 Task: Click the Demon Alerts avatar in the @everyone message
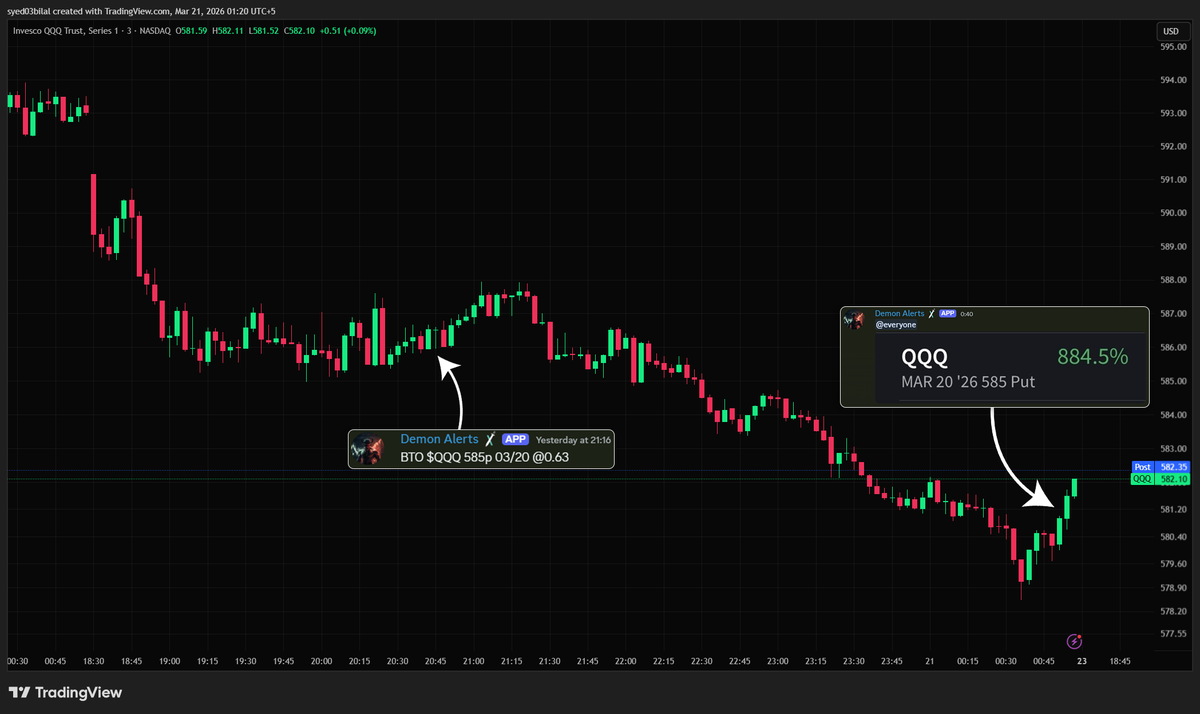tap(855, 319)
